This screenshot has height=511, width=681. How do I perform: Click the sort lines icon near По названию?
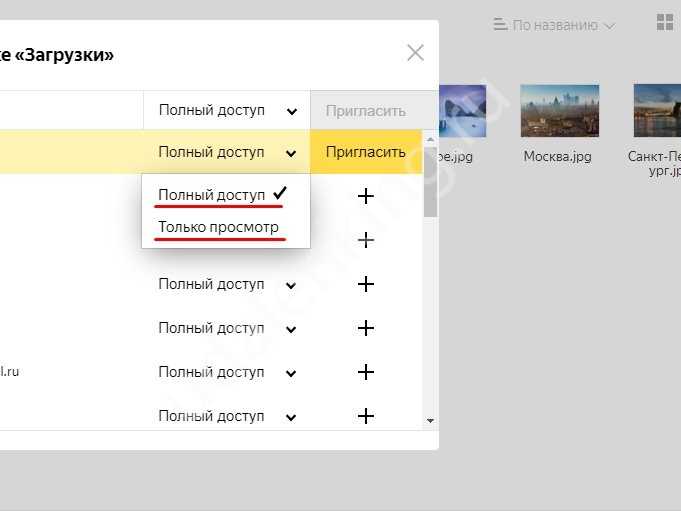click(x=500, y=24)
